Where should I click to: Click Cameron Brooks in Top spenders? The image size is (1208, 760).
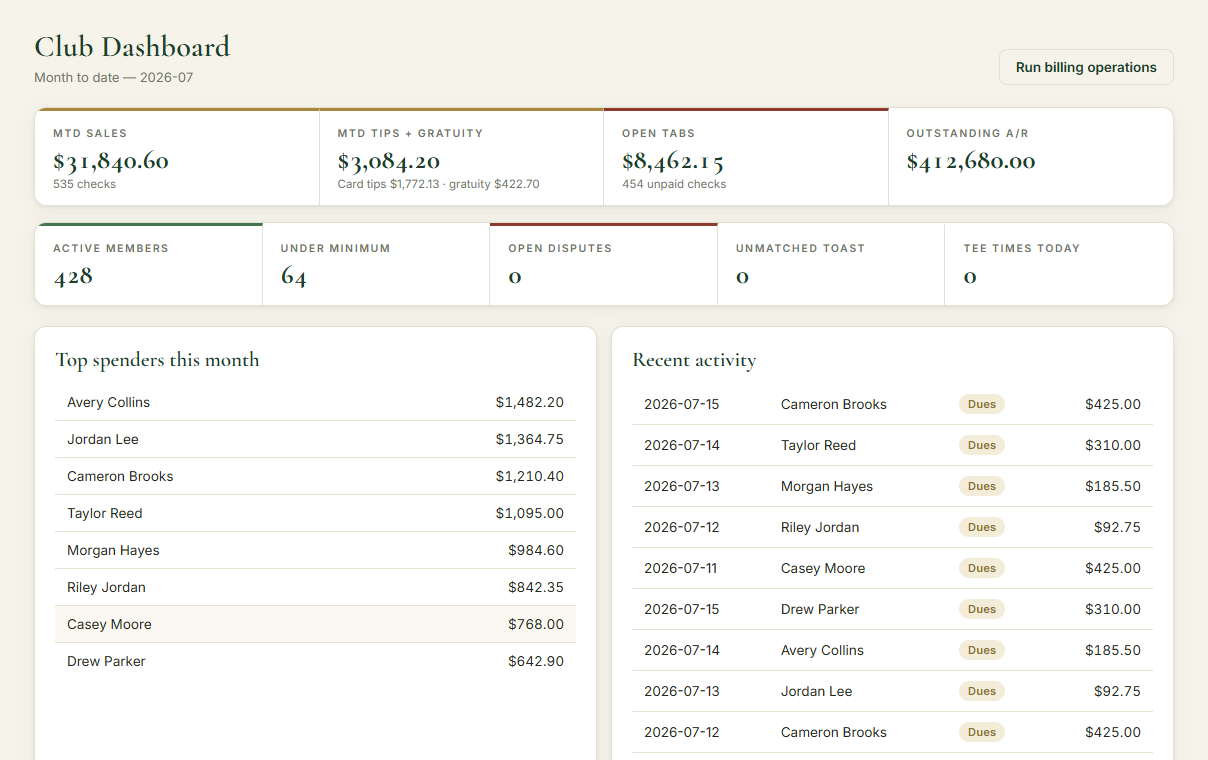click(120, 476)
